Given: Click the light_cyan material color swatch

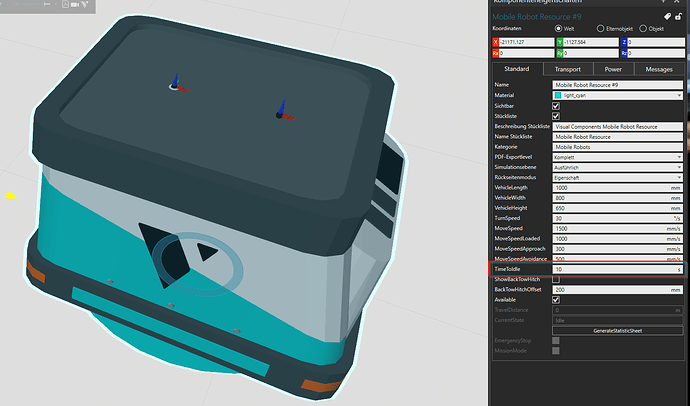Looking at the screenshot, I should [x=557, y=96].
